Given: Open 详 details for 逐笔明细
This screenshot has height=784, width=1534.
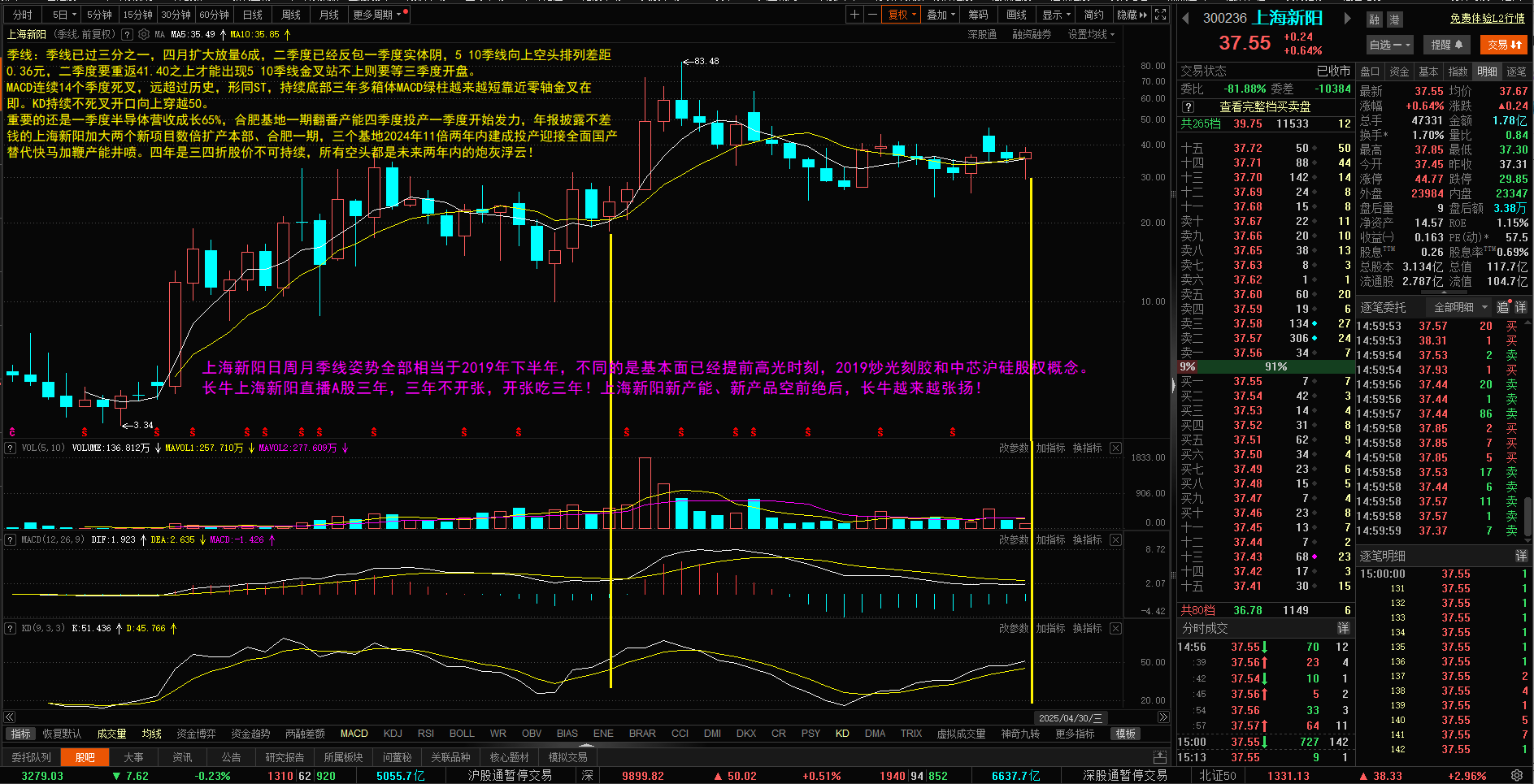Looking at the screenshot, I should [1520, 557].
